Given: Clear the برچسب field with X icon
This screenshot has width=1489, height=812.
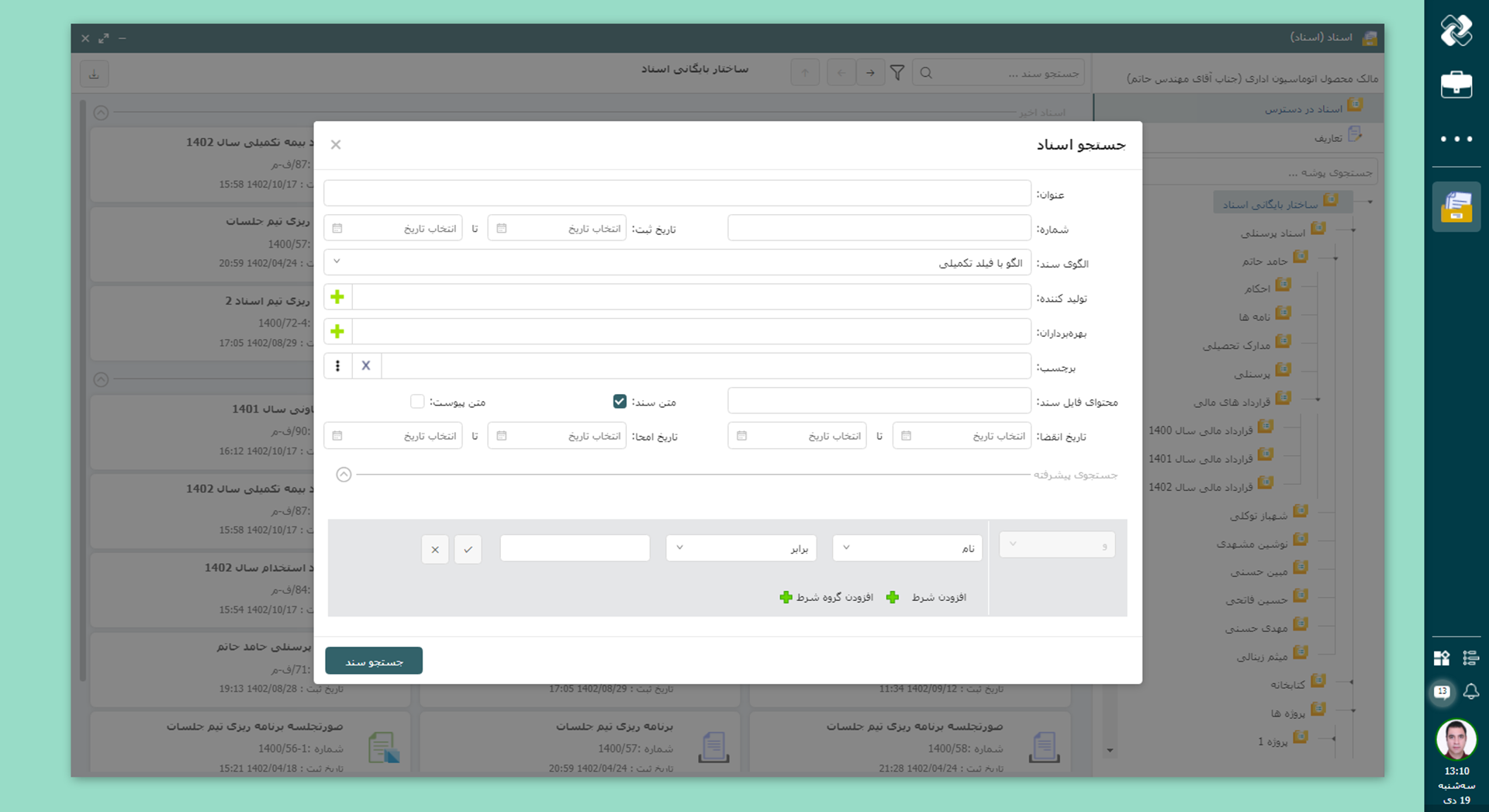Looking at the screenshot, I should tap(366, 366).
